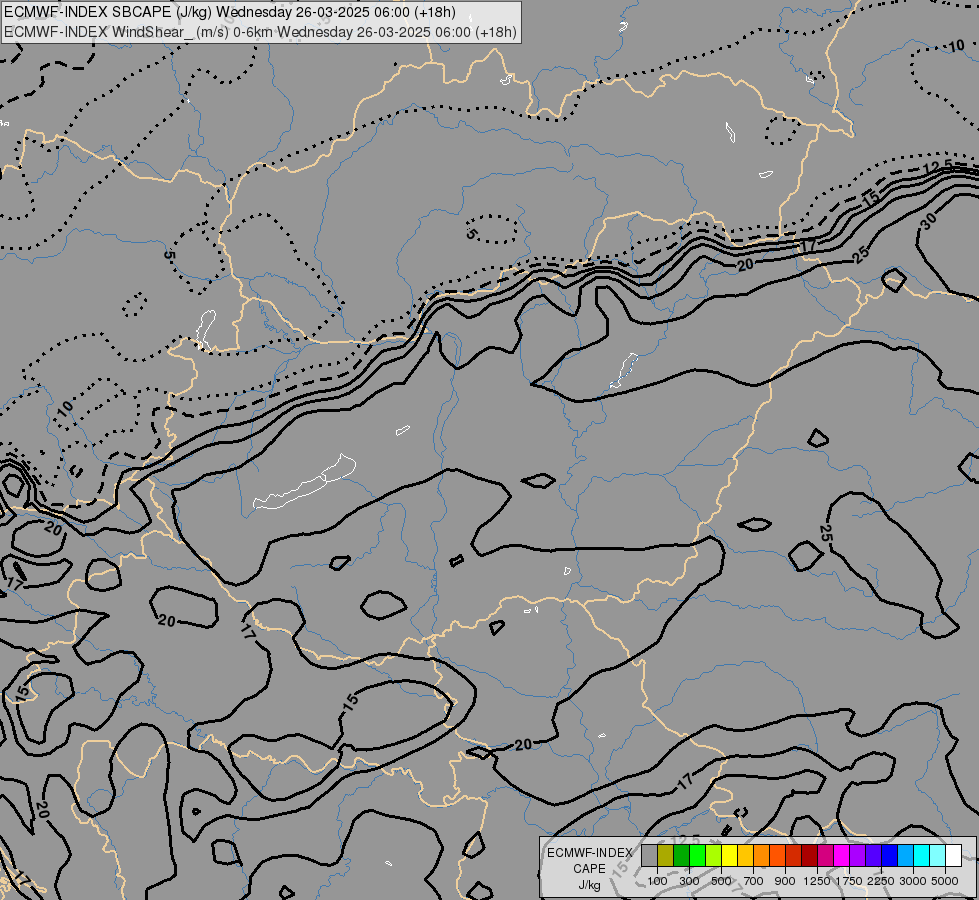Click the 500 legend value label
Screen dimensions: 979x900
pyautogui.click(x=721, y=881)
